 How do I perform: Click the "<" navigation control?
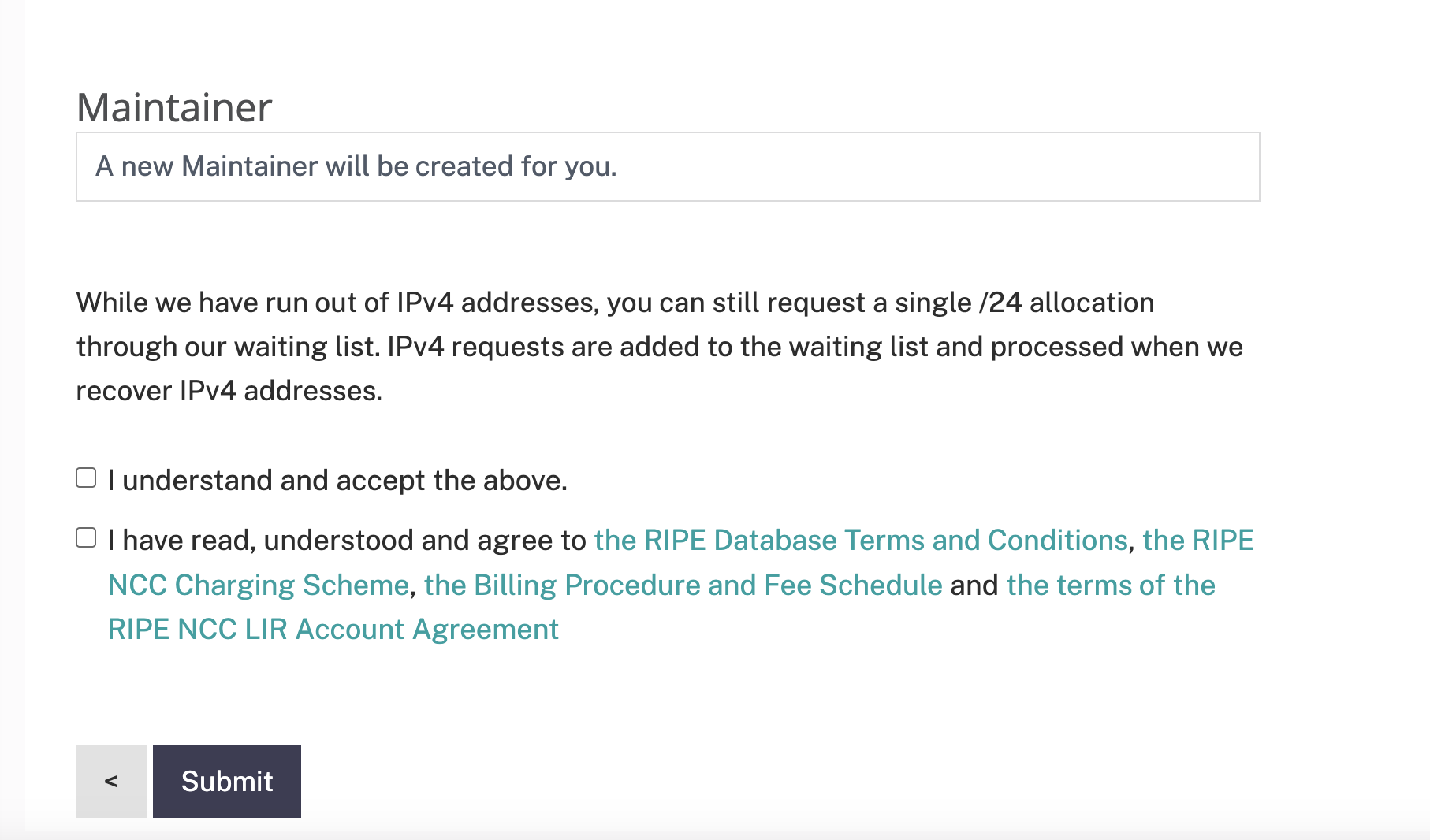coord(110,781)
